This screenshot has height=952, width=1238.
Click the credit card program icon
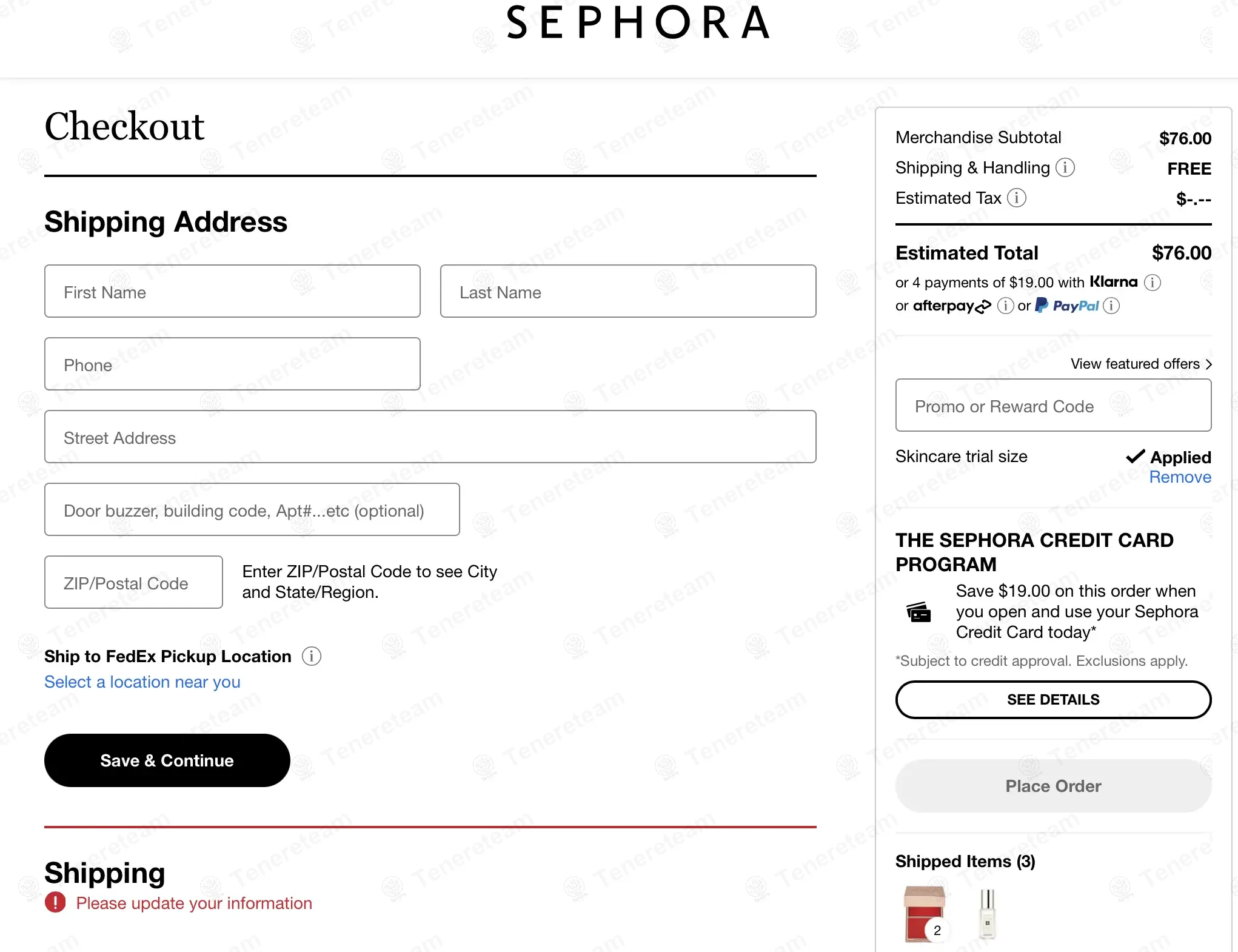[x=918, y=612]
